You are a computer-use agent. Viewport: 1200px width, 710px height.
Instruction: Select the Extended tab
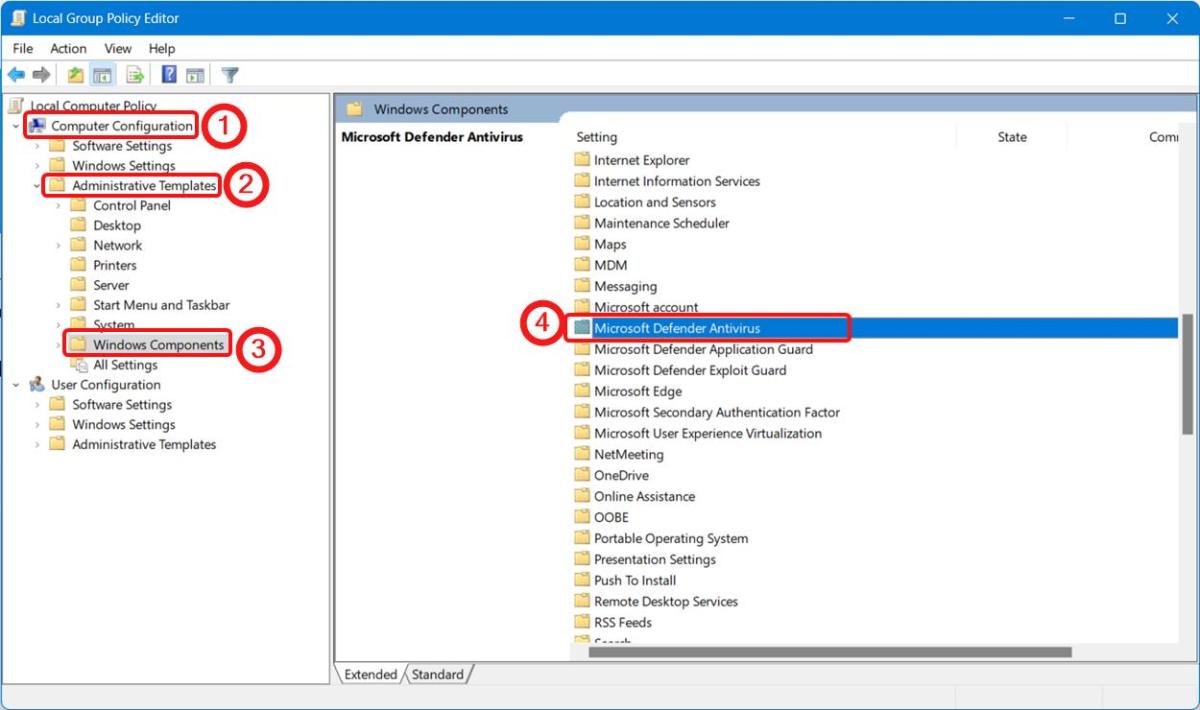pos(371,674)
